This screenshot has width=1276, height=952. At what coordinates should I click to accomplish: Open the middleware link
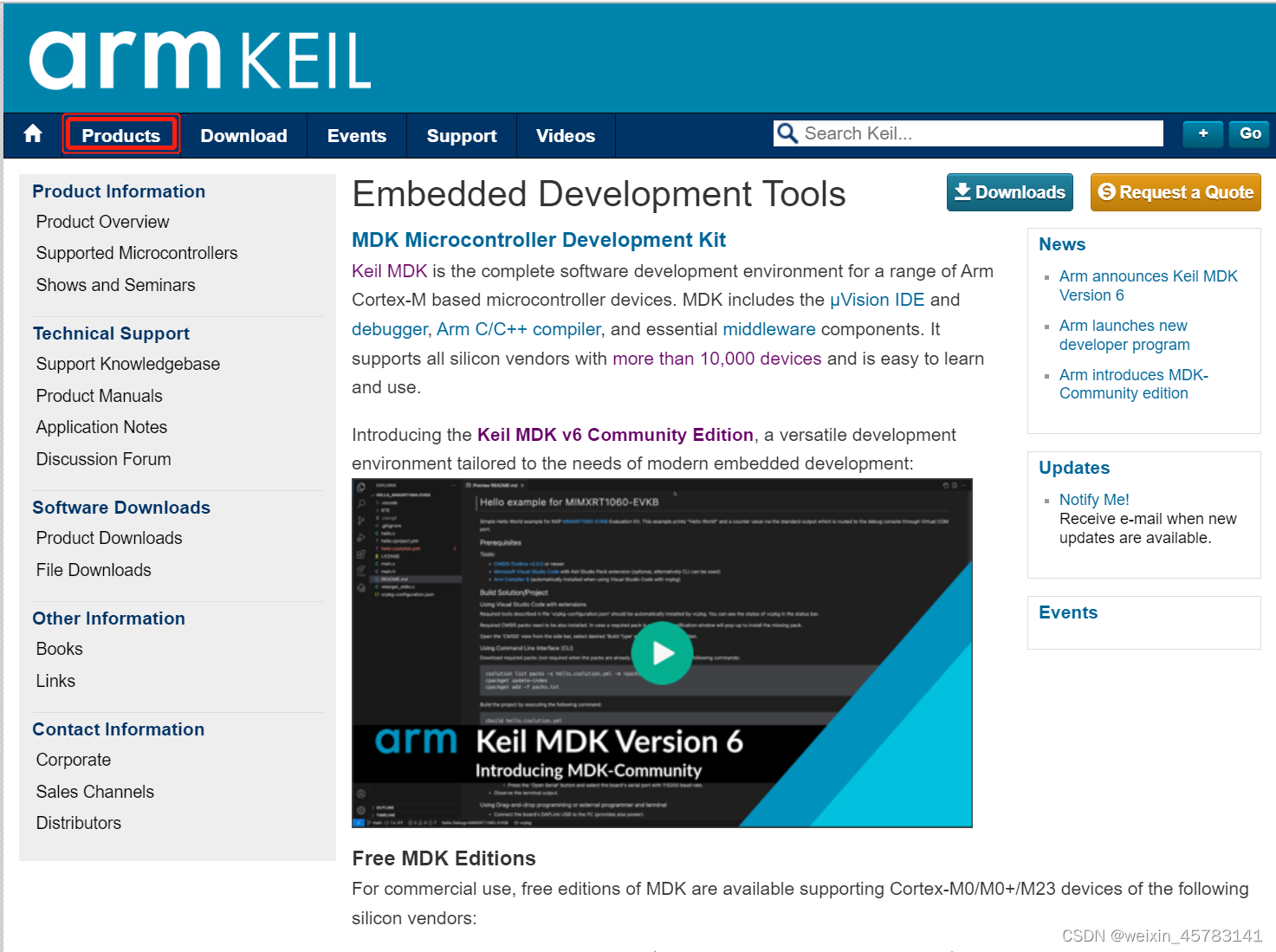pos(769,329)
